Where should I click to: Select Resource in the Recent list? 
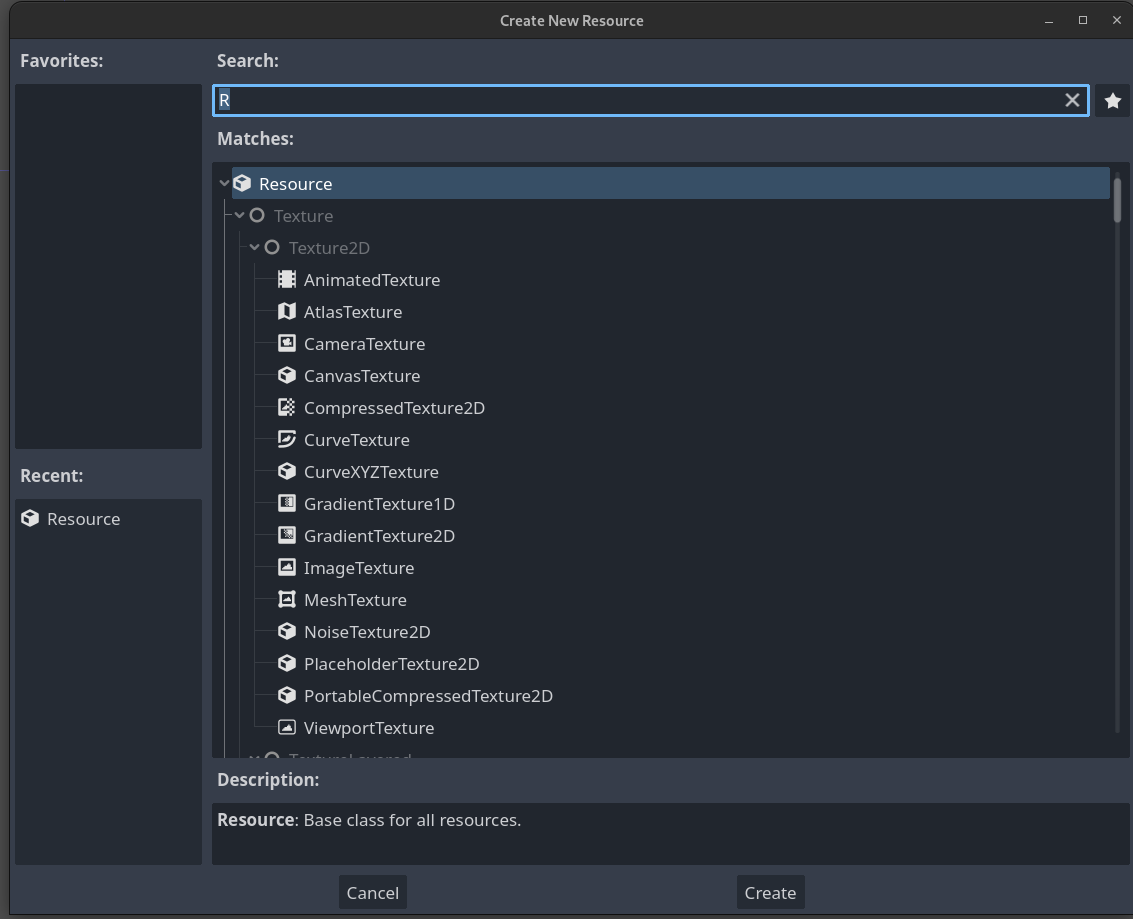click(83, 519)
